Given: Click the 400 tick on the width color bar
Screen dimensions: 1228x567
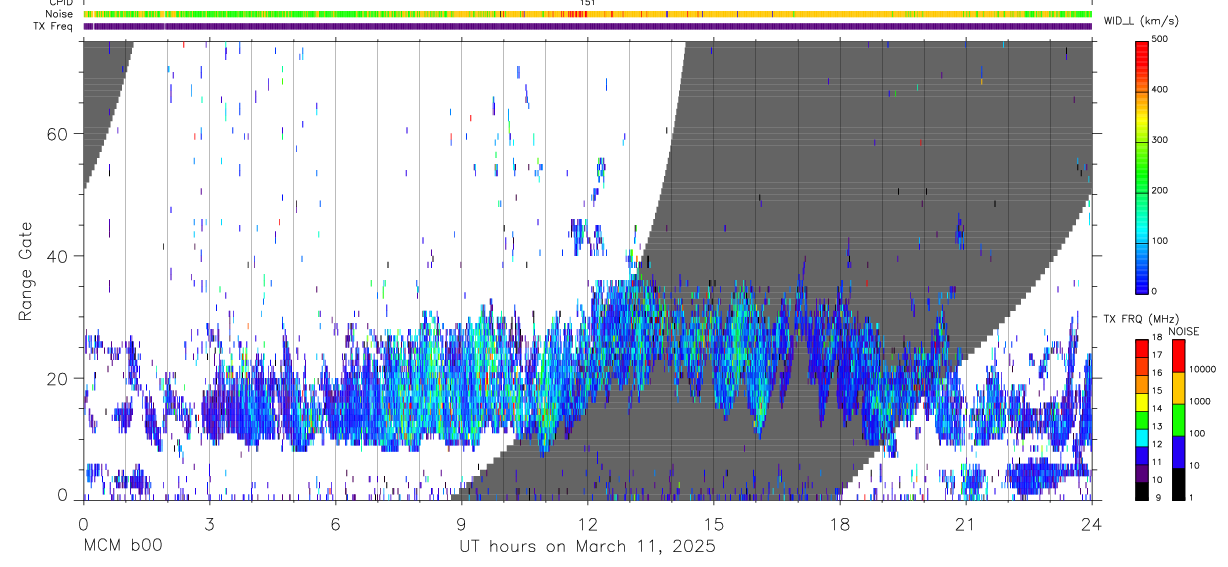Looking at the screenshot, I should click(1162, 89).
